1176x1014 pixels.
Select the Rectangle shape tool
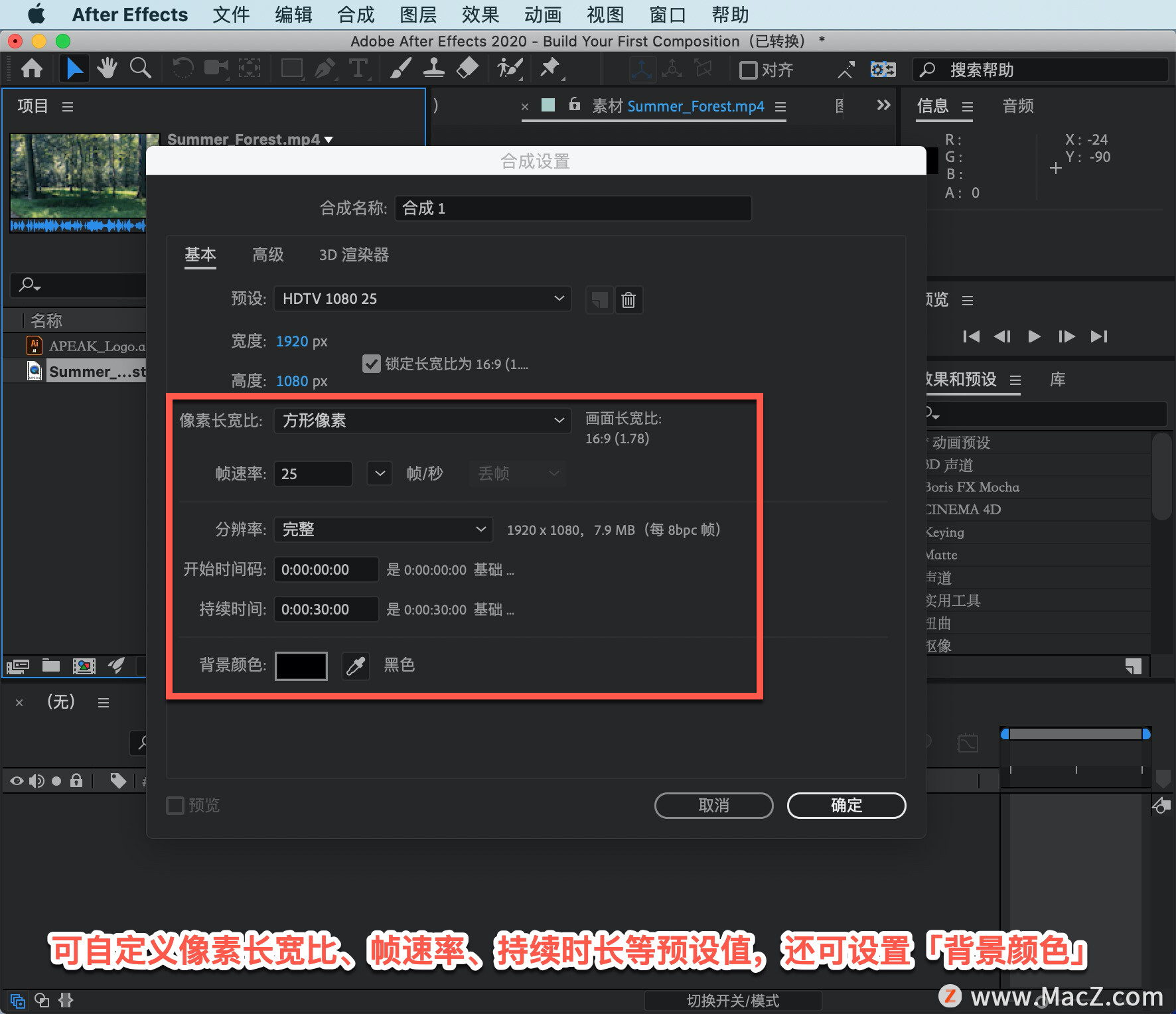(292, 68)
